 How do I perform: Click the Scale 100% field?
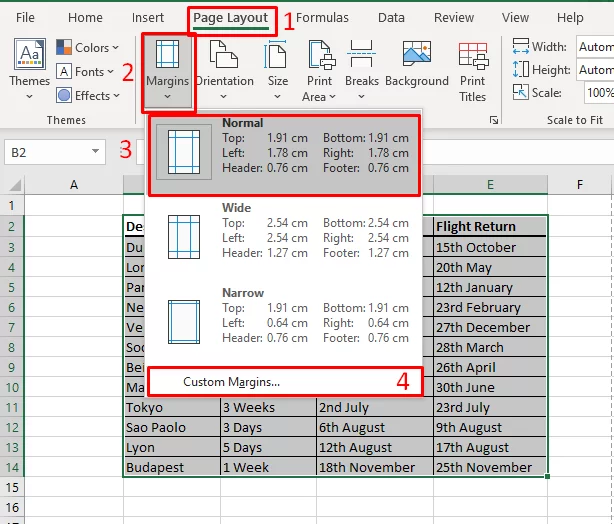tap(599, 92)
